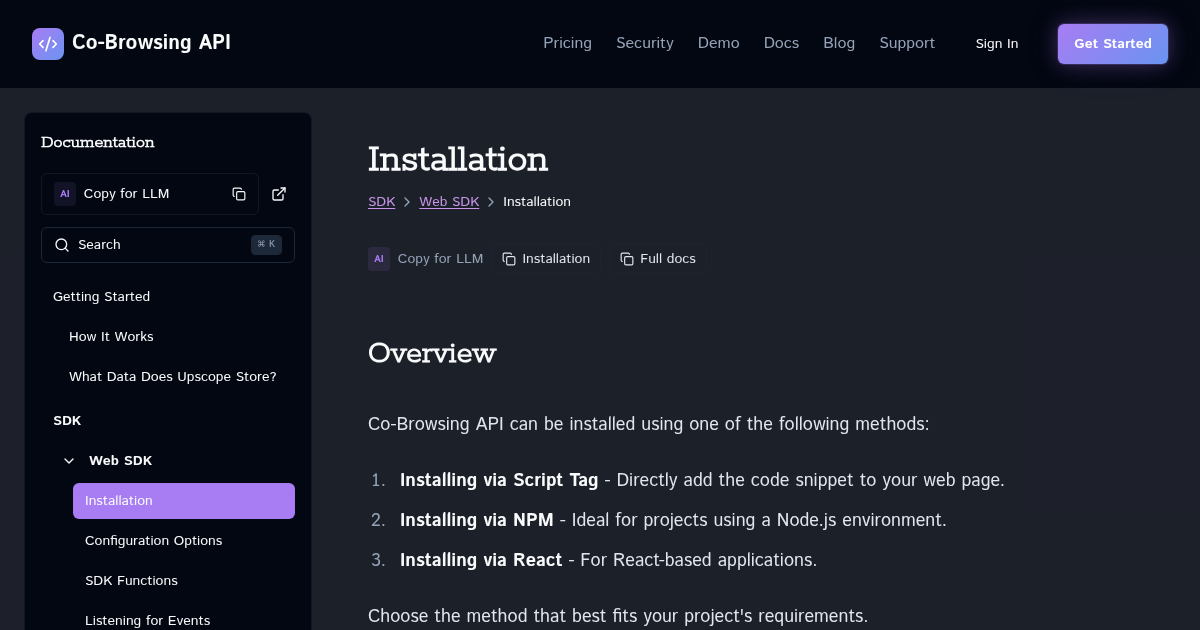Copy the Installation page for LLM
Viewport: 1200px width, 630px height.
[546, 259]
